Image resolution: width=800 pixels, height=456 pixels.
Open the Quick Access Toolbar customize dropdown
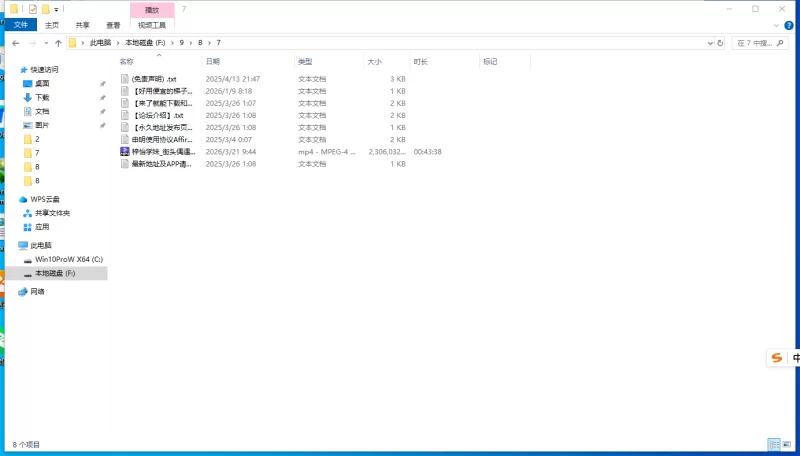coord(57,9)
